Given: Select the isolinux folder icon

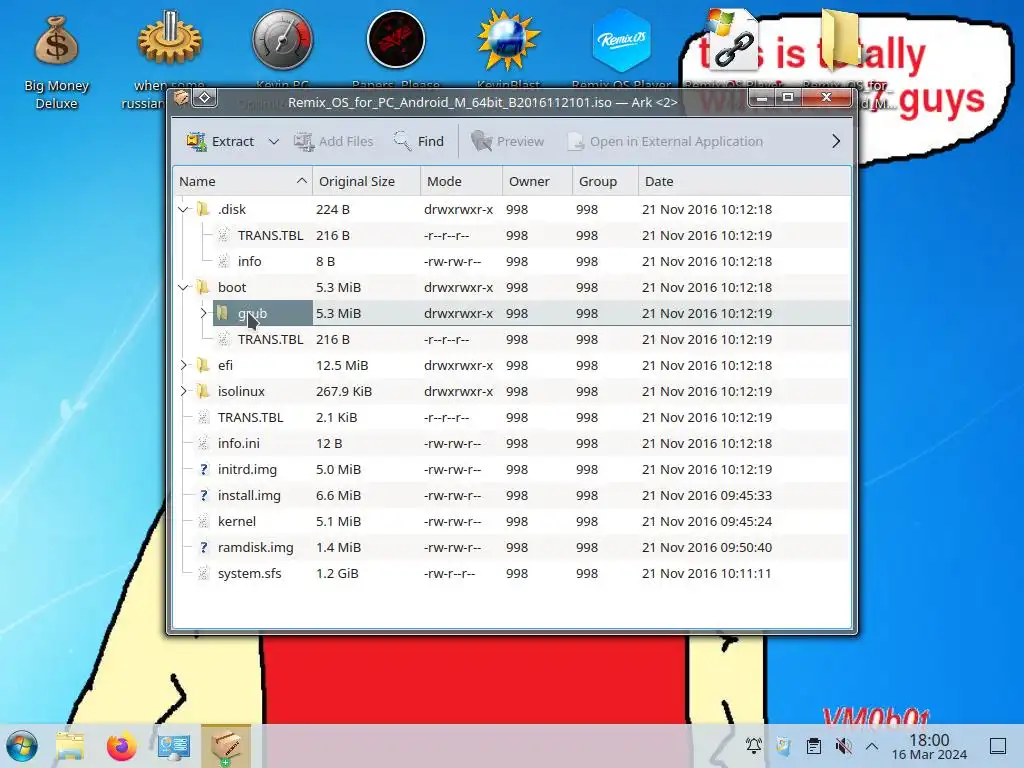Looking at the screenshot, I should (x=203, y=391).
